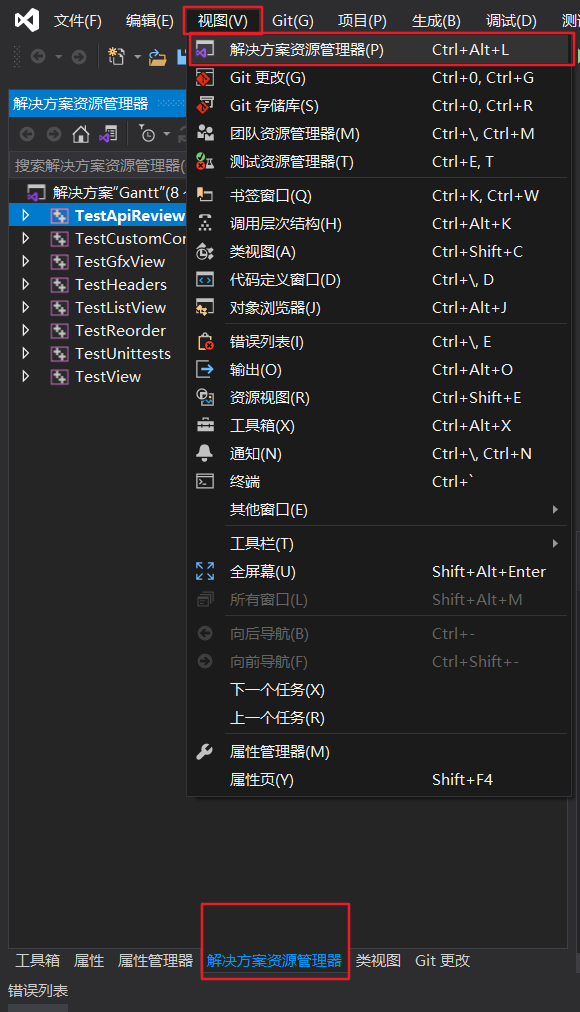This screenshot has width=580, height=1012.
Task: Click the 搜索解决方案资源管理器 search box
Action: coord(98,166)
